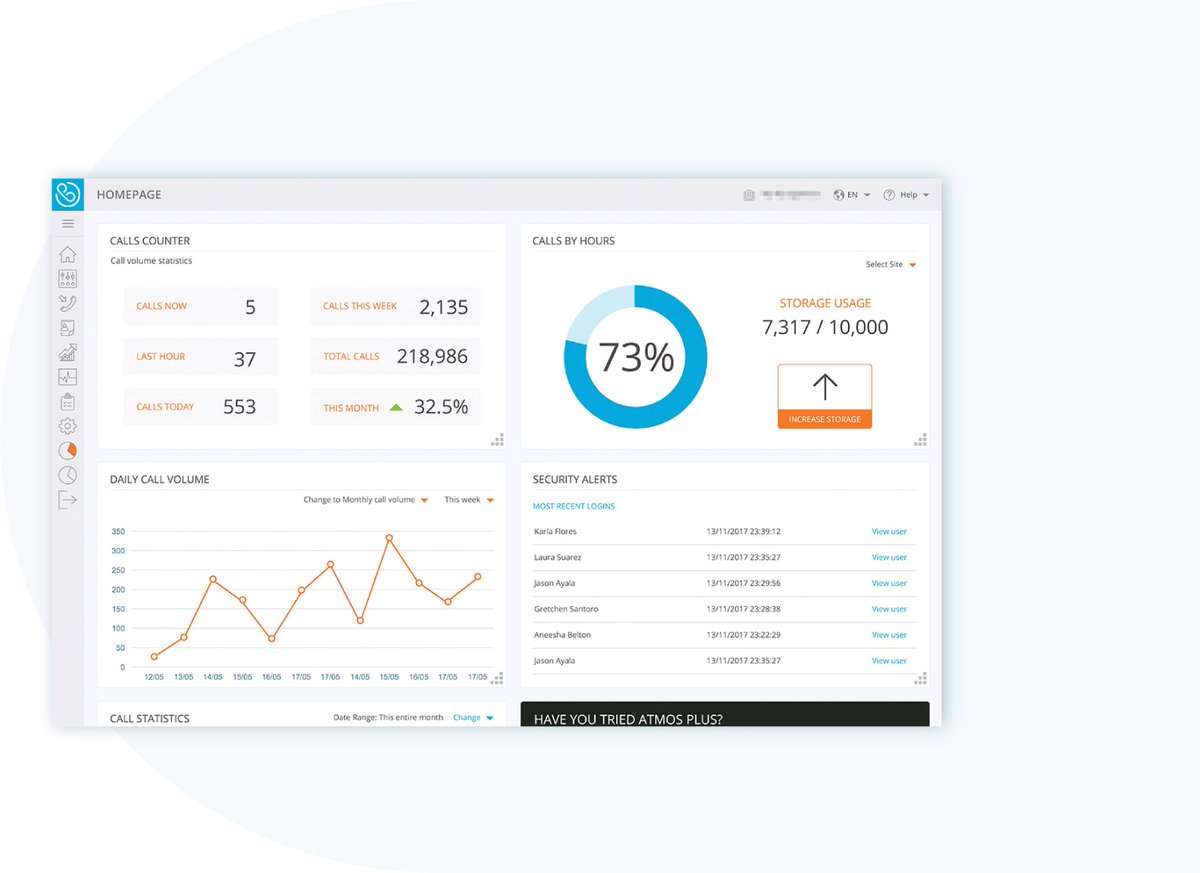Click the 73% donut chart
The height and width of the screenshot is (873, 1200).
tap(636, 357)
